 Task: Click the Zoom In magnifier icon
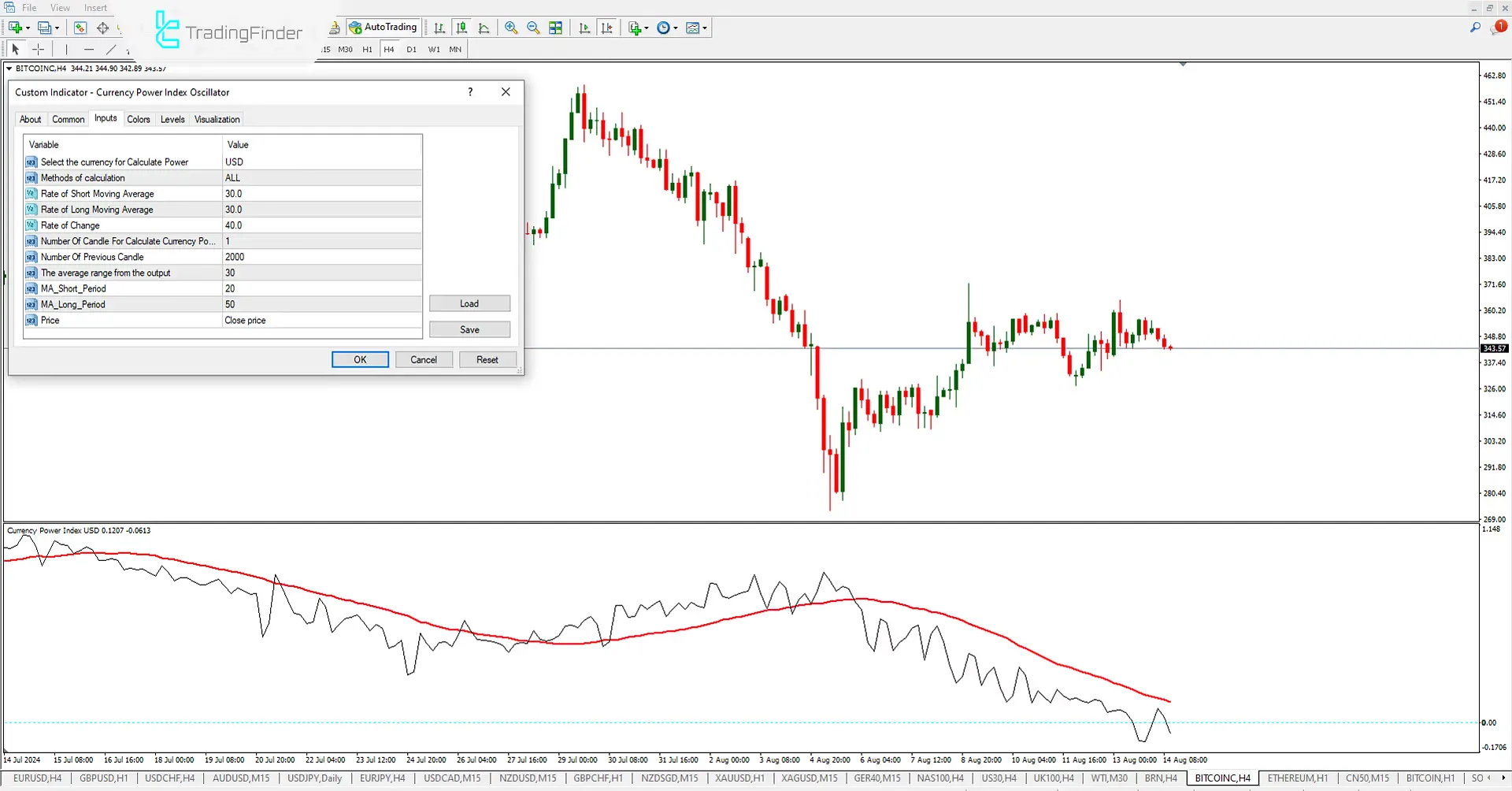tap(511, 28)
